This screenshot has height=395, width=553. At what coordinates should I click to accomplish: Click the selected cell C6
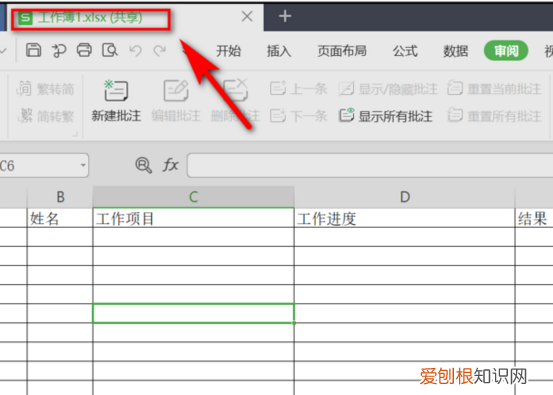tap(193, 313)
